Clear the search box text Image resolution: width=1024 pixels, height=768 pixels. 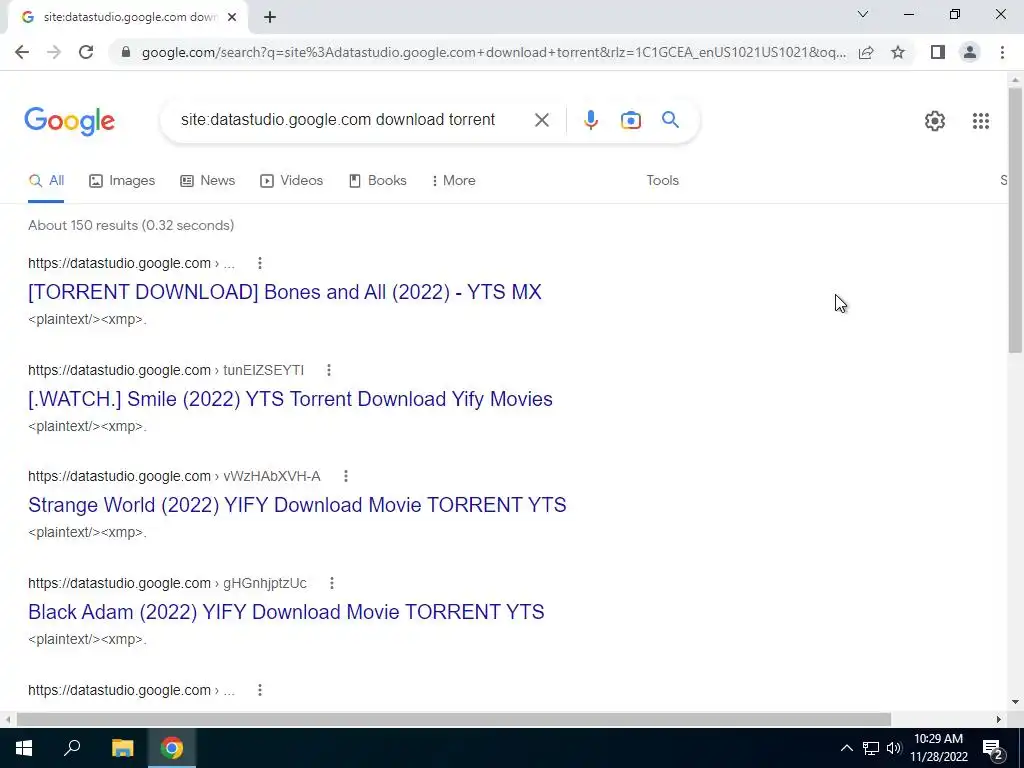point(541,120)
